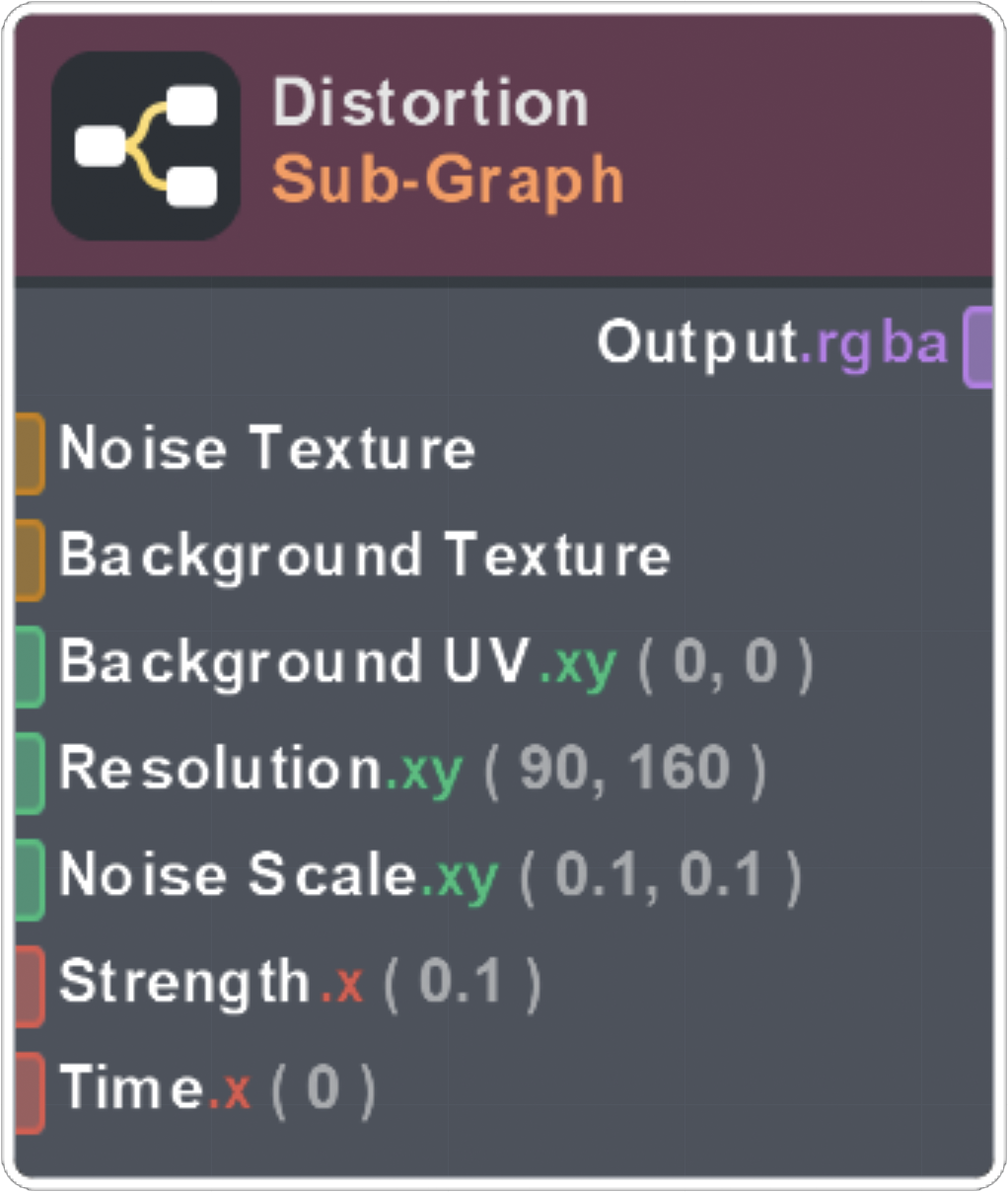Click the Noise Texture label

pyautogui.click(x=266, y=449)
